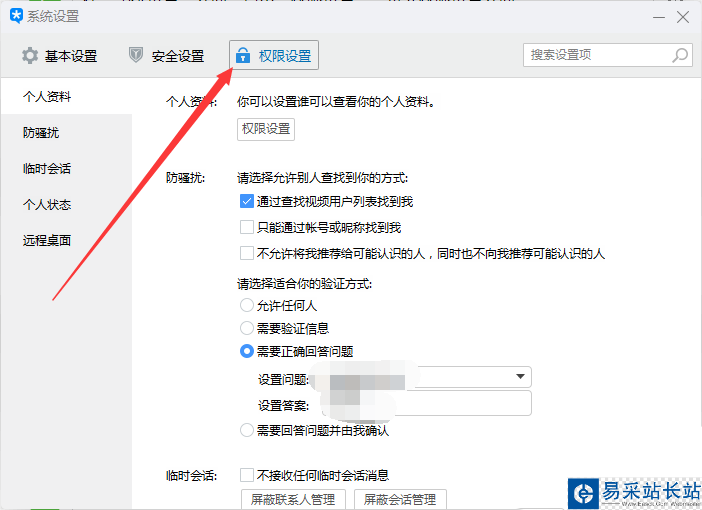Viewport: 702px width, 510px height.
Task: Check 不允许将我推荐给可能认识的人
Action: pyautogui.click(x=247, y=253)
